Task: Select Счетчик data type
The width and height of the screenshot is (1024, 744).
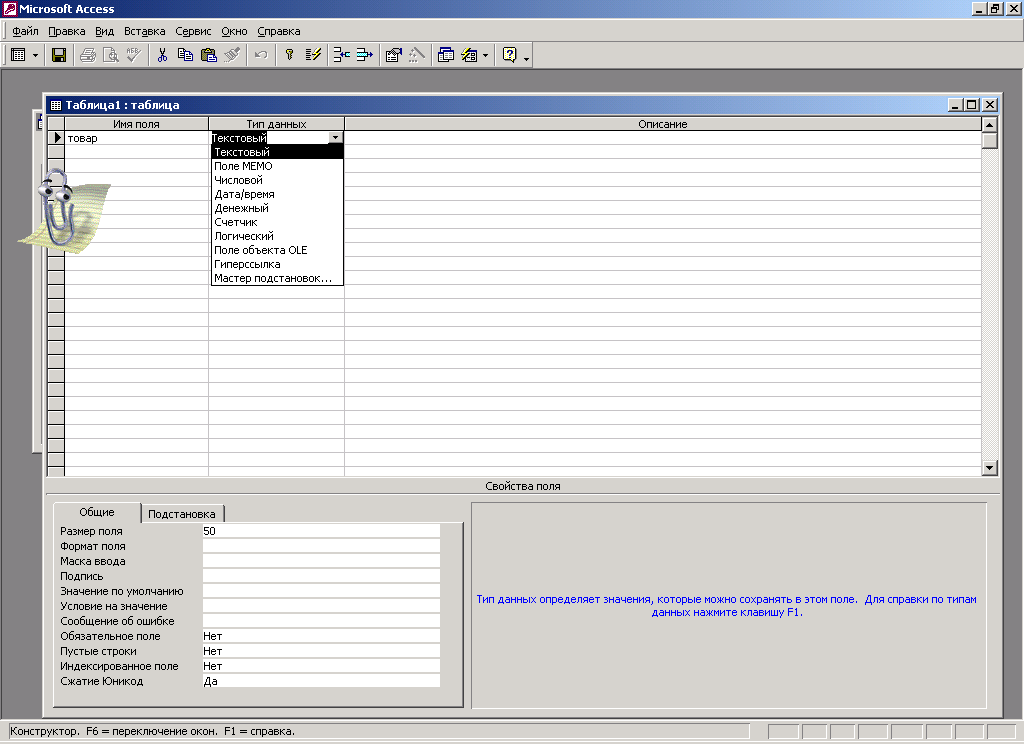Action: click(x=277, y=222)
